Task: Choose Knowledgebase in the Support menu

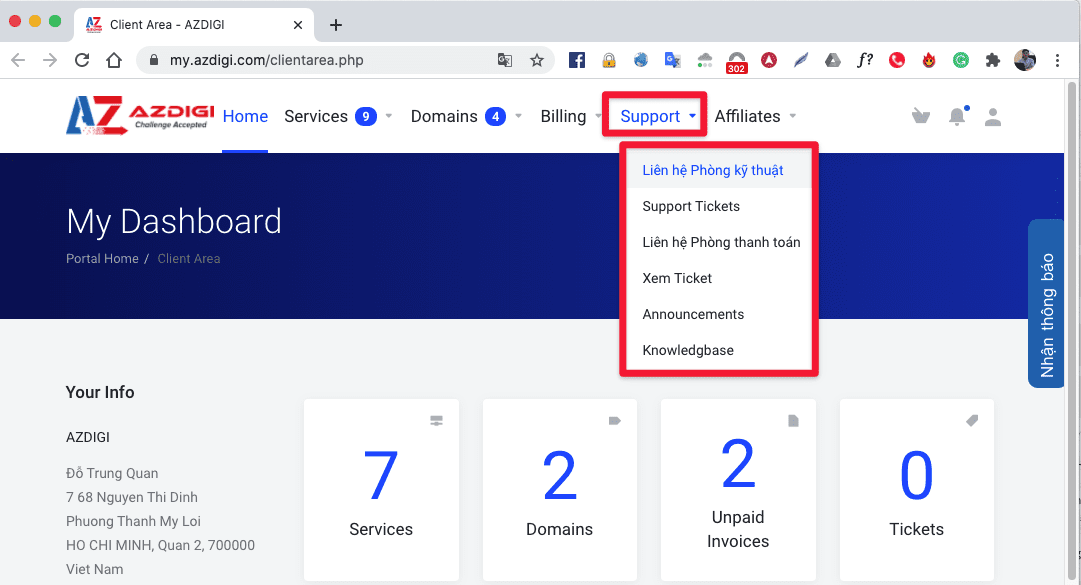Action: tap(688, 350)
